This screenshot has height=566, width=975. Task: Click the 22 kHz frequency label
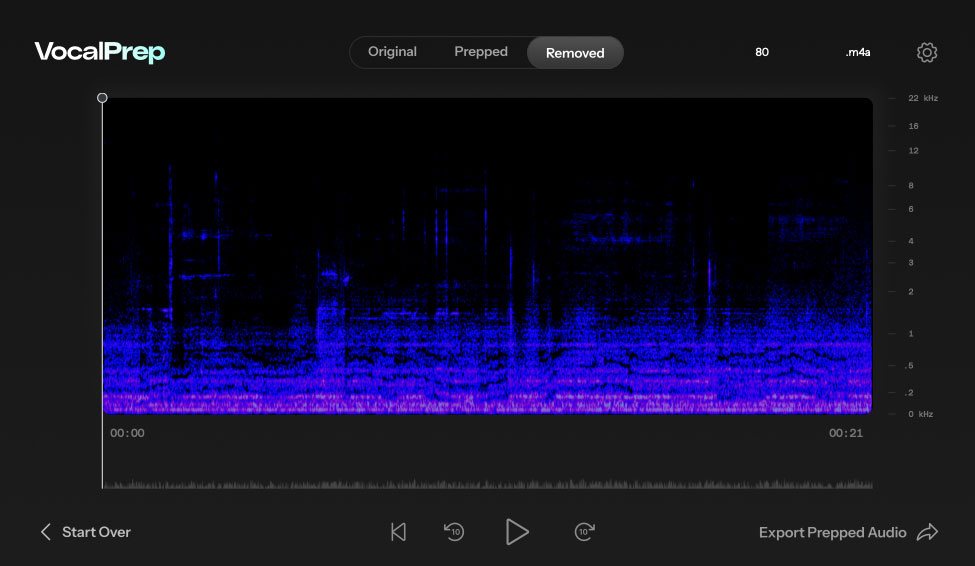click(x=923, y=98)
